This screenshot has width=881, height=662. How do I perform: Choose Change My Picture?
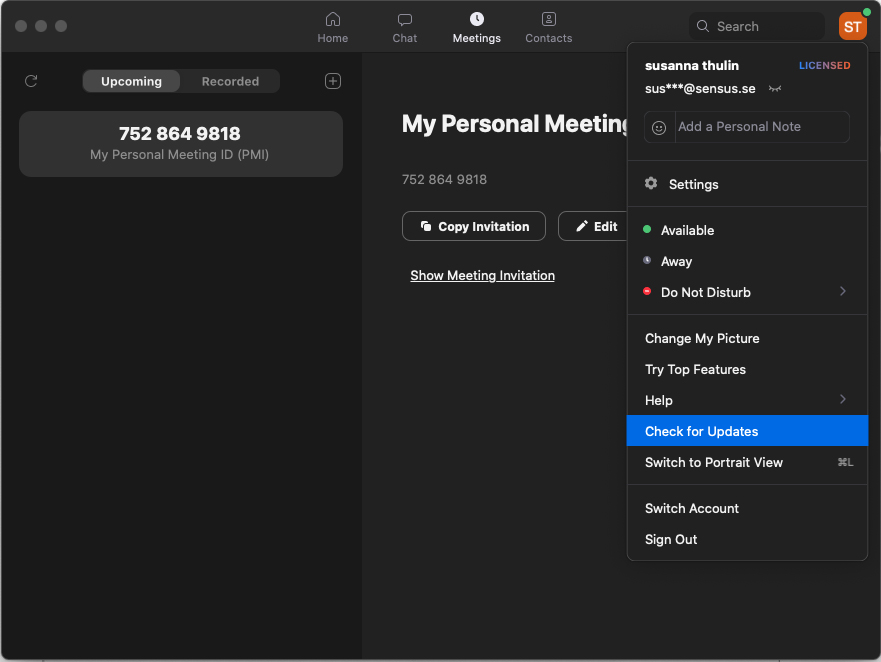click(747, 338)
